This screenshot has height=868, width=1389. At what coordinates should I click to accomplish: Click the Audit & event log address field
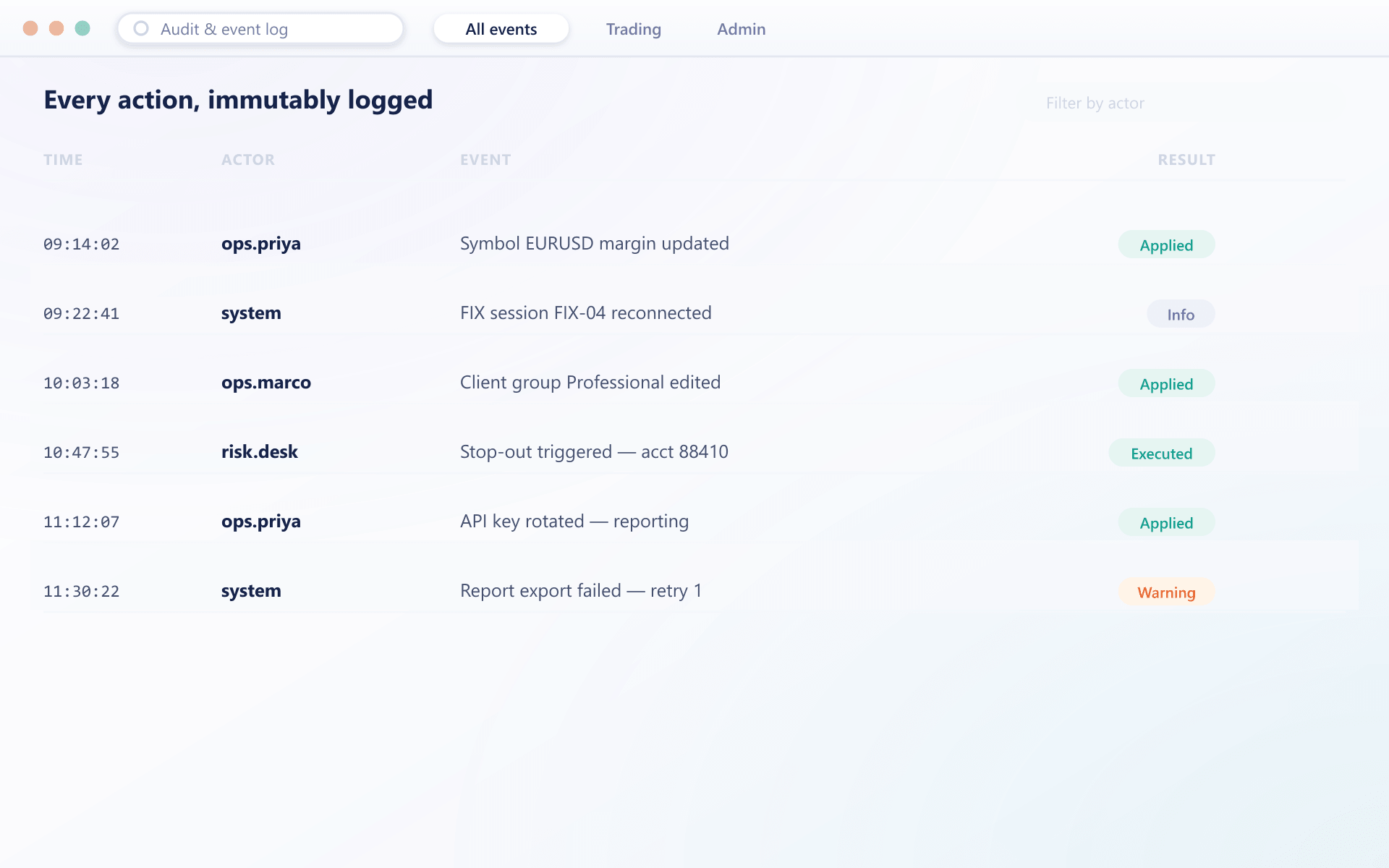click(260, 29)
